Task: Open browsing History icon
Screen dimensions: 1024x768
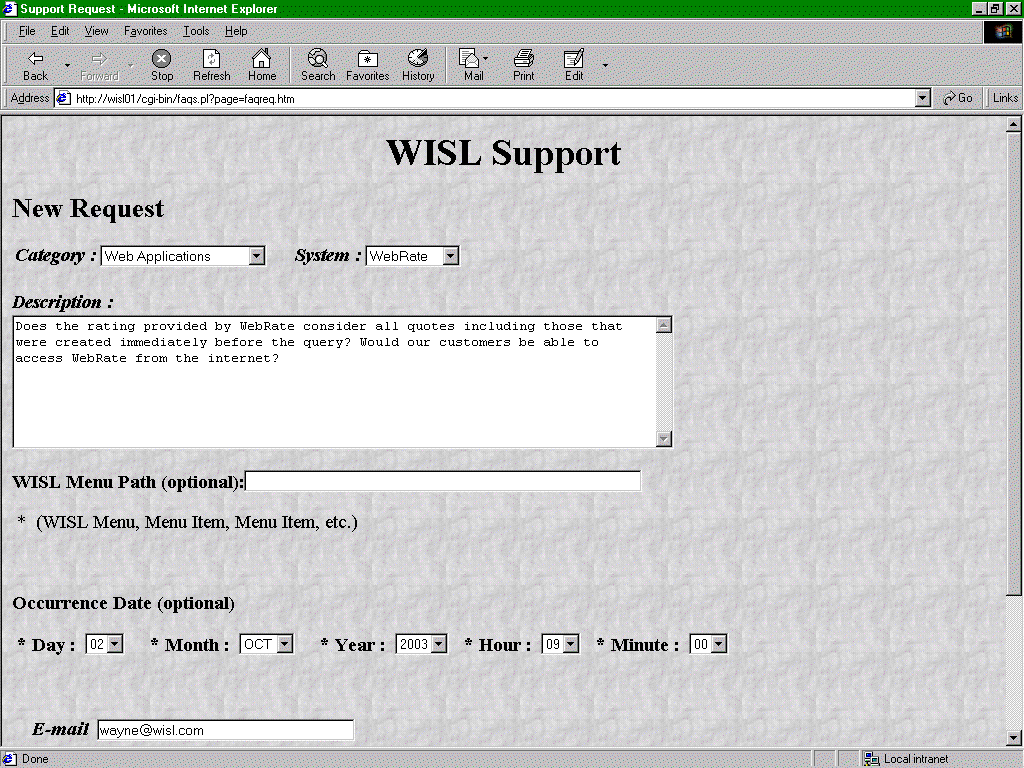Action: click(418, 63)
